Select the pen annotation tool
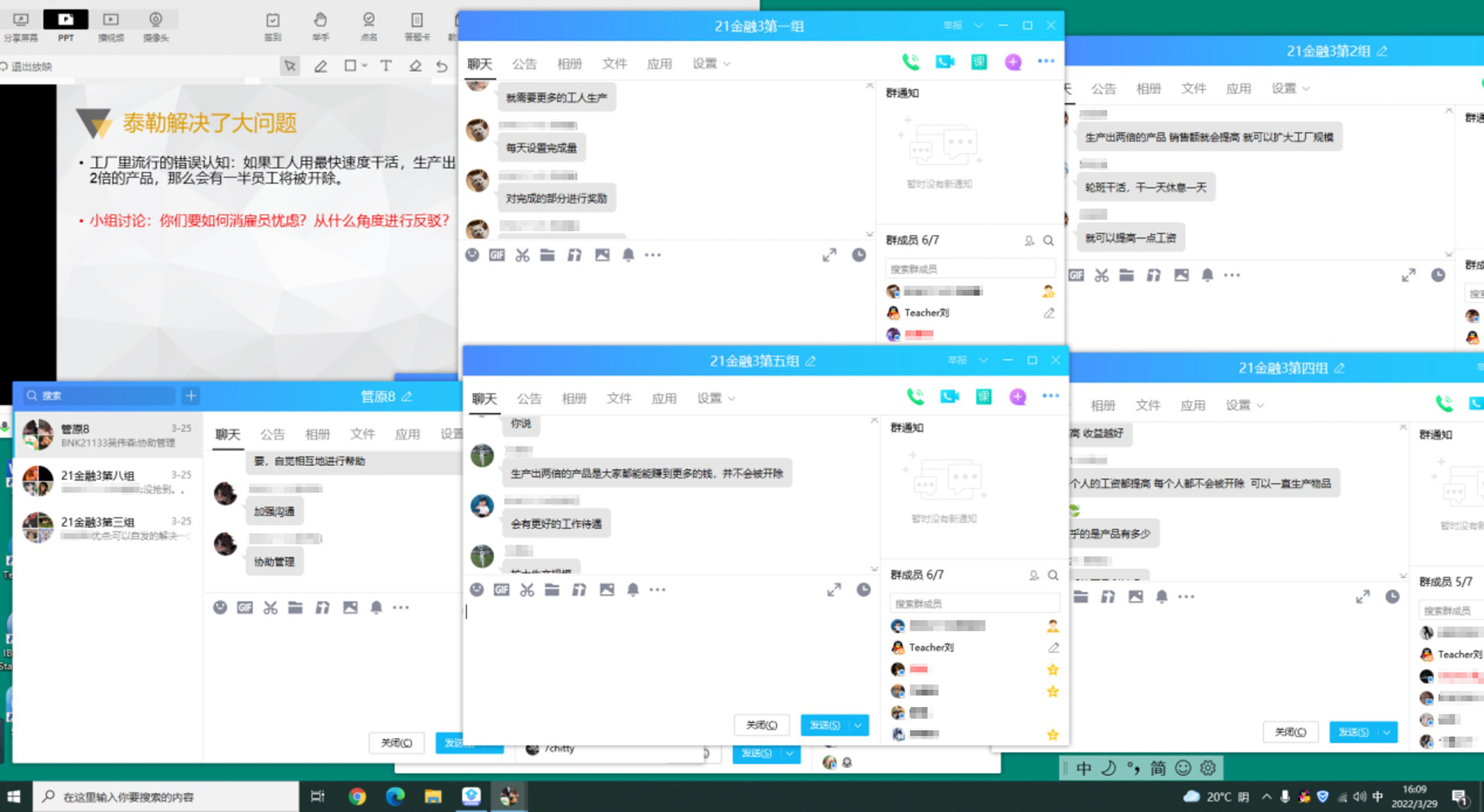Image resolution: width=1484 pixels, height=812 pixels. [320, 66]
